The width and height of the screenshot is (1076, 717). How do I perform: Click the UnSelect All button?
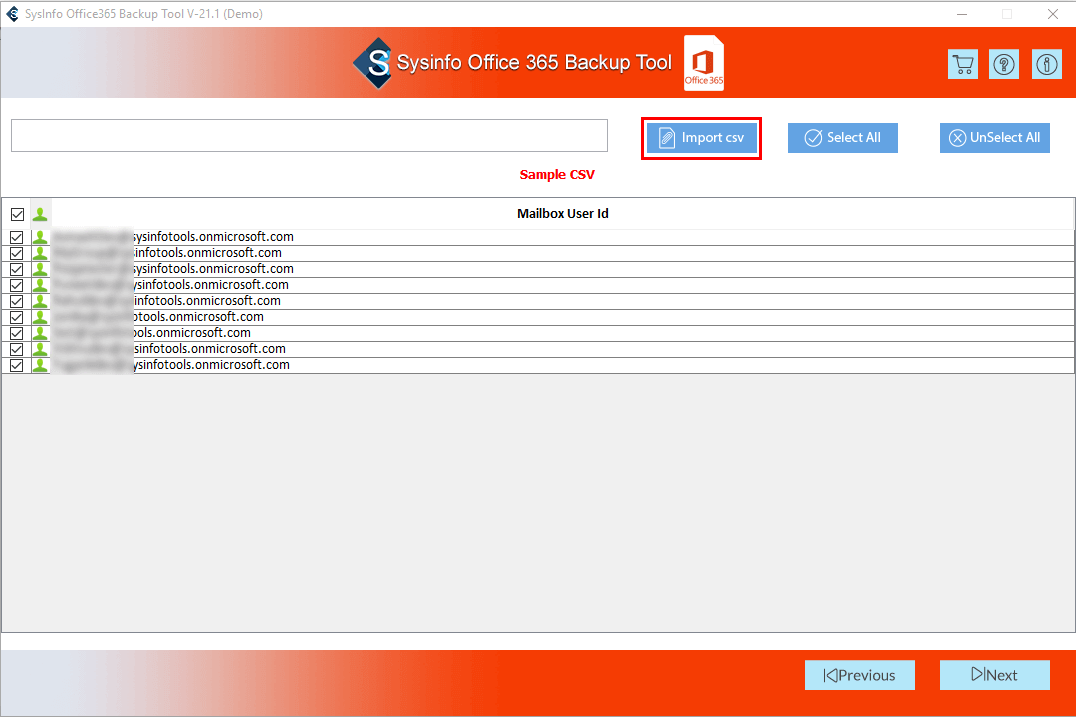tap(994, 138)
